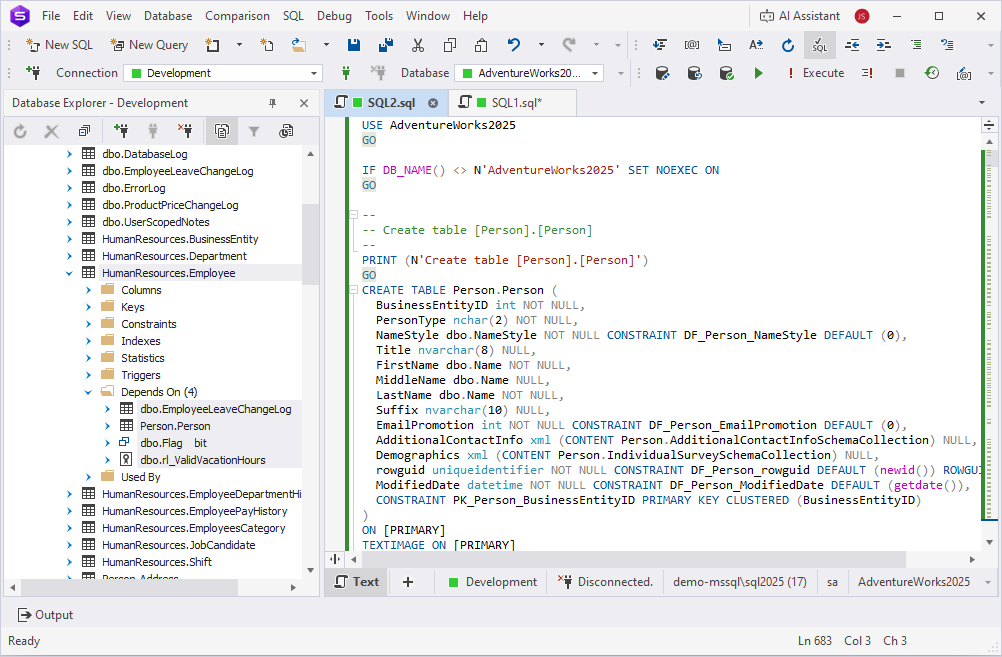
Task: Collapse the Create table comment region
Action: pos(353,215)
